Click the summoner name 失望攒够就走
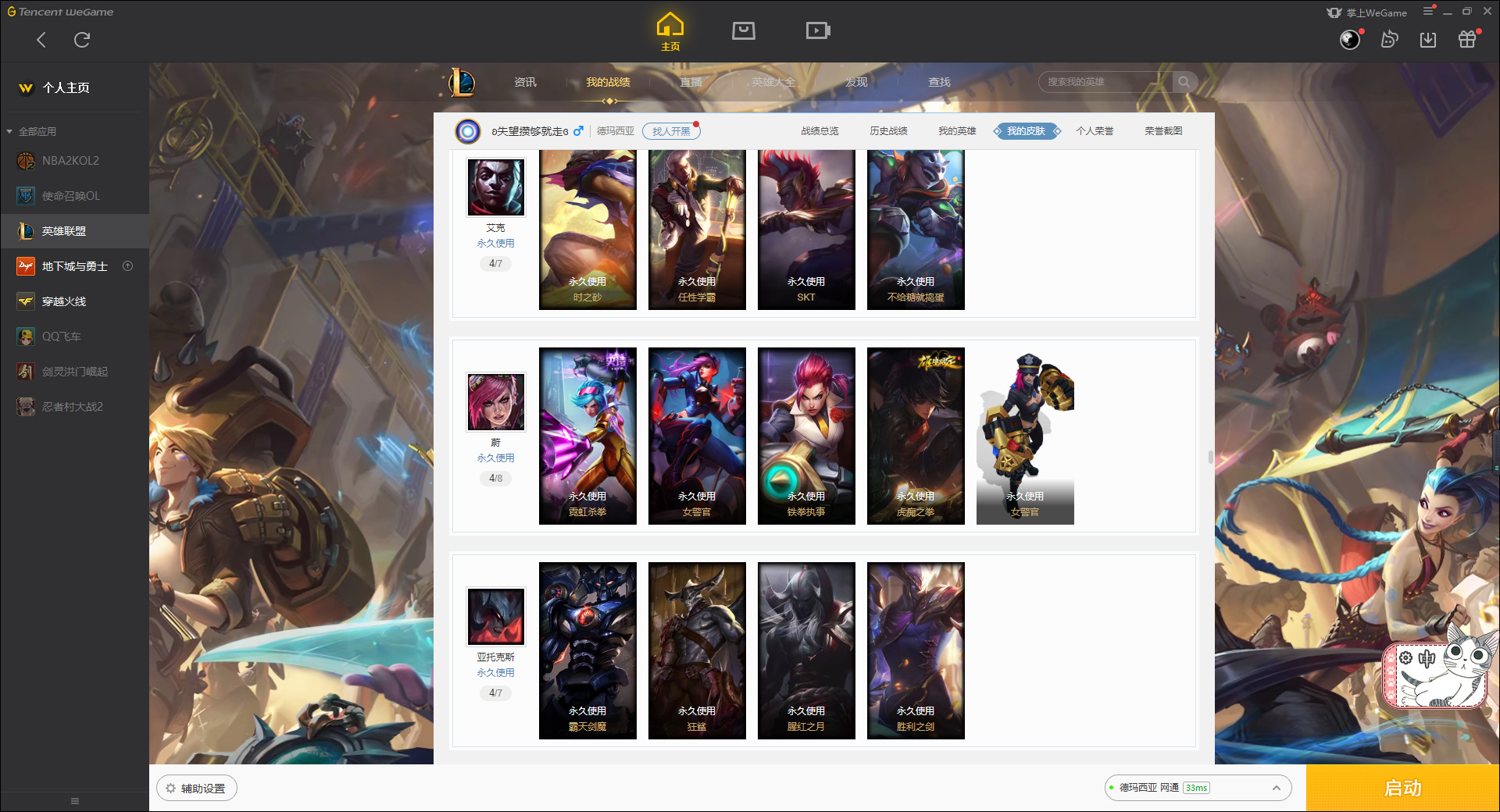The width and height of the screenshot is (1500, 812). (530, 131)
